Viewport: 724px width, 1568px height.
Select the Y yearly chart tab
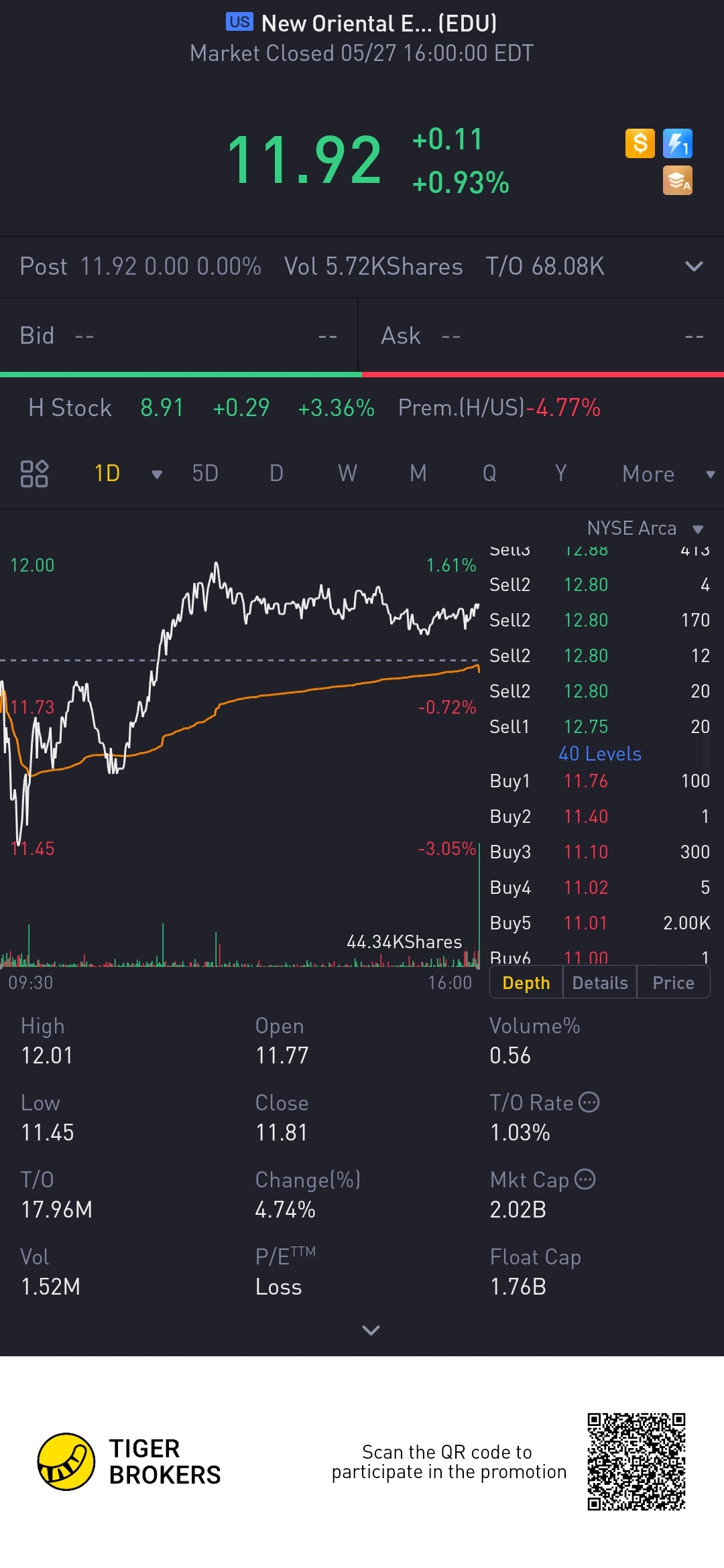pos(561,474)
